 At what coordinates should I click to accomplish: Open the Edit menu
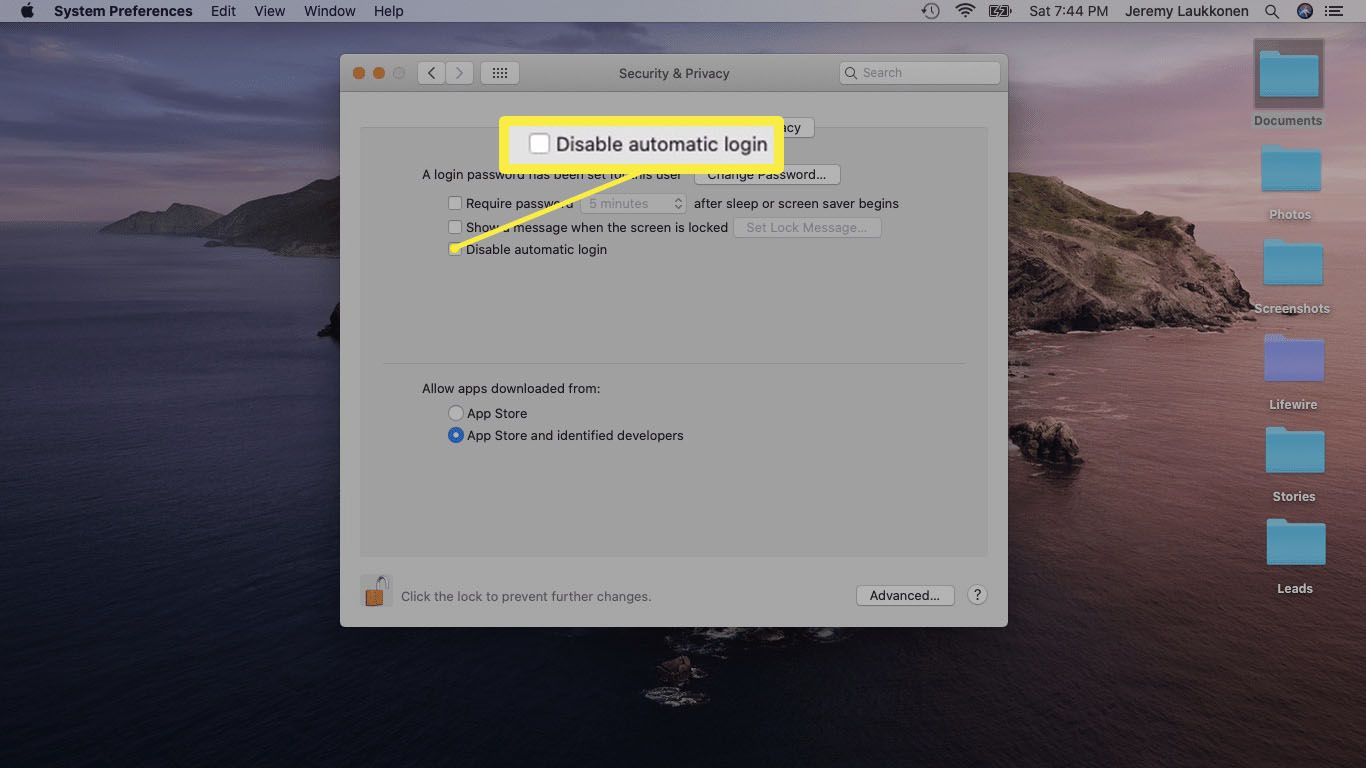click(x=224, y=11)
